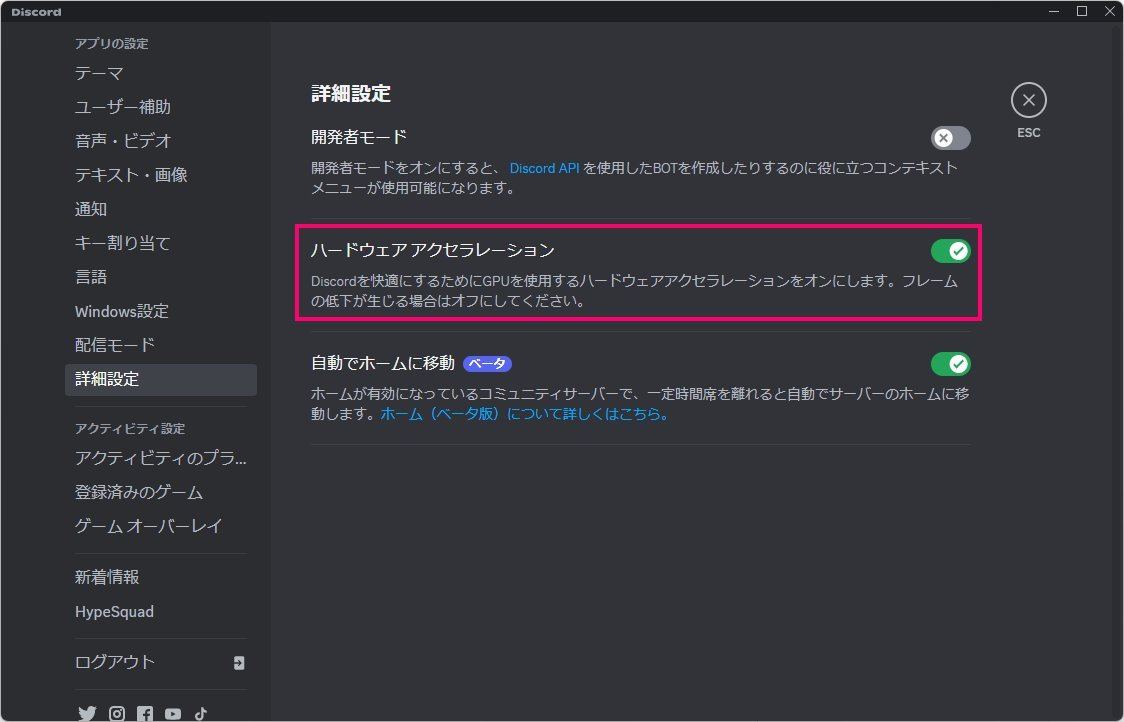
Task: Select 詳細設定 in the sidebar
Action: (161, 379)
